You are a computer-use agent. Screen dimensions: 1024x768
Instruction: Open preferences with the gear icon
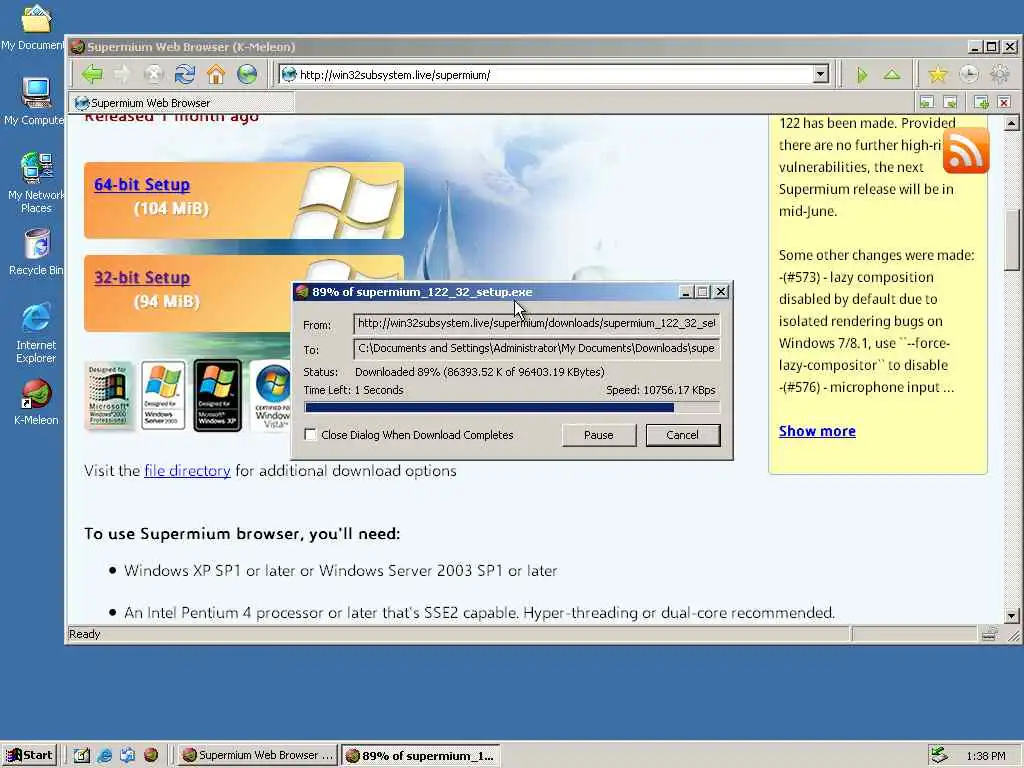[1000, 74]
